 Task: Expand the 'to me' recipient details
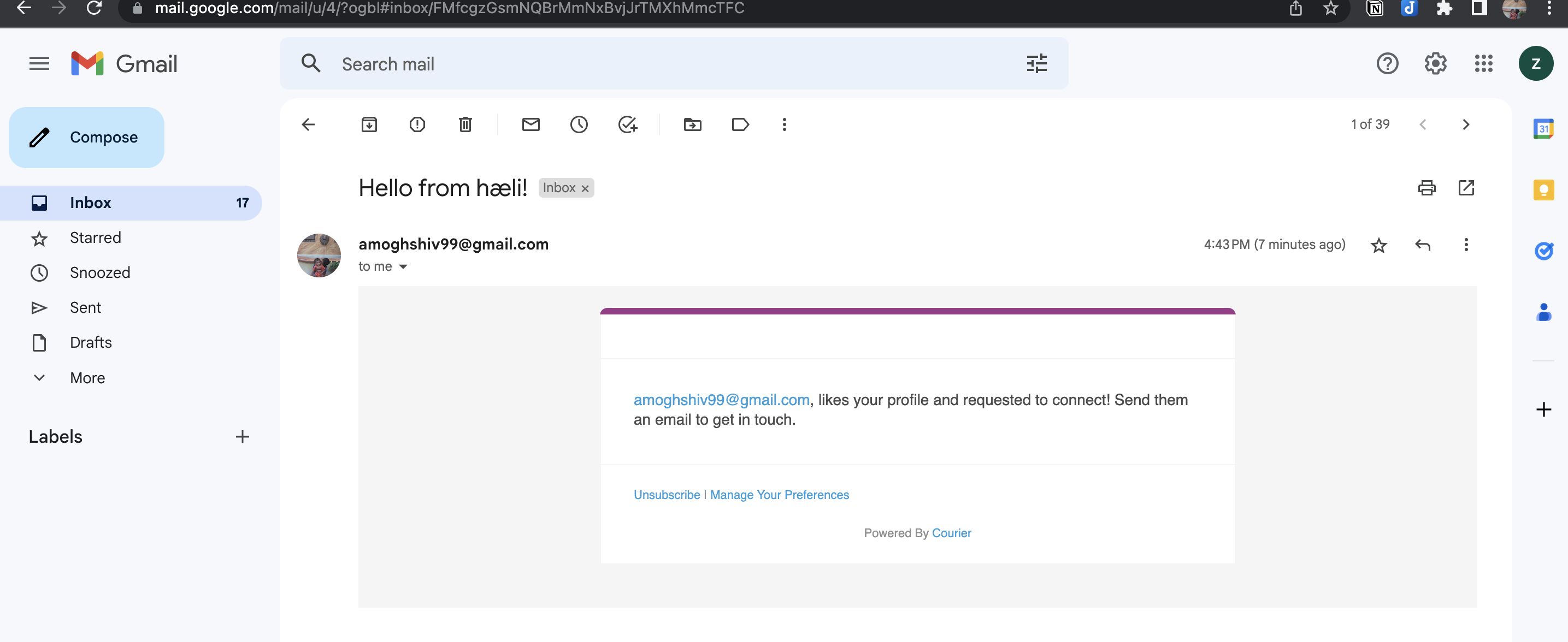click(403, 267)
